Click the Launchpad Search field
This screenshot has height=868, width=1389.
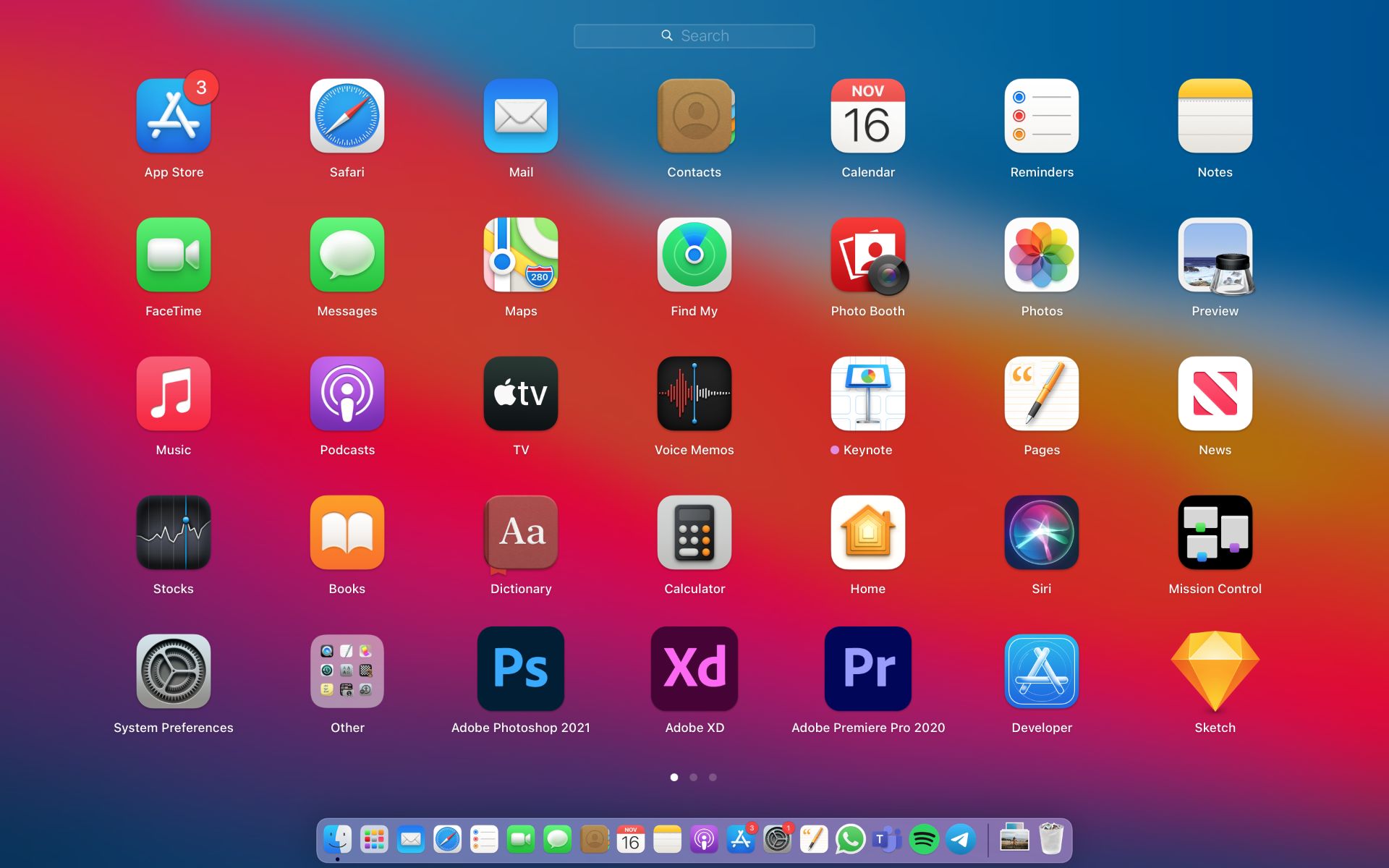(694, 36)
